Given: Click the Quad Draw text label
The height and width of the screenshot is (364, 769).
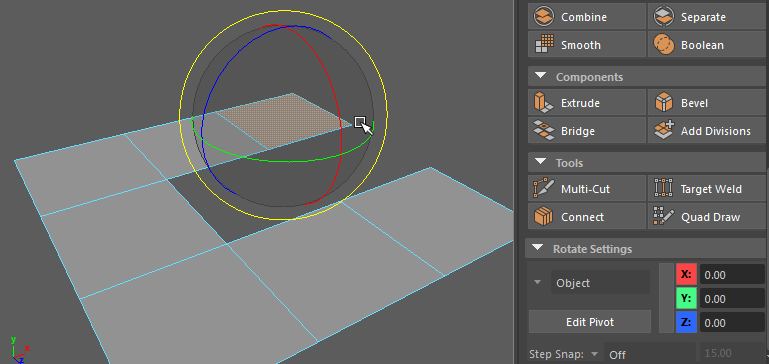Looking at the screenshot, I should pyautogui.click(x=710, y=217).
